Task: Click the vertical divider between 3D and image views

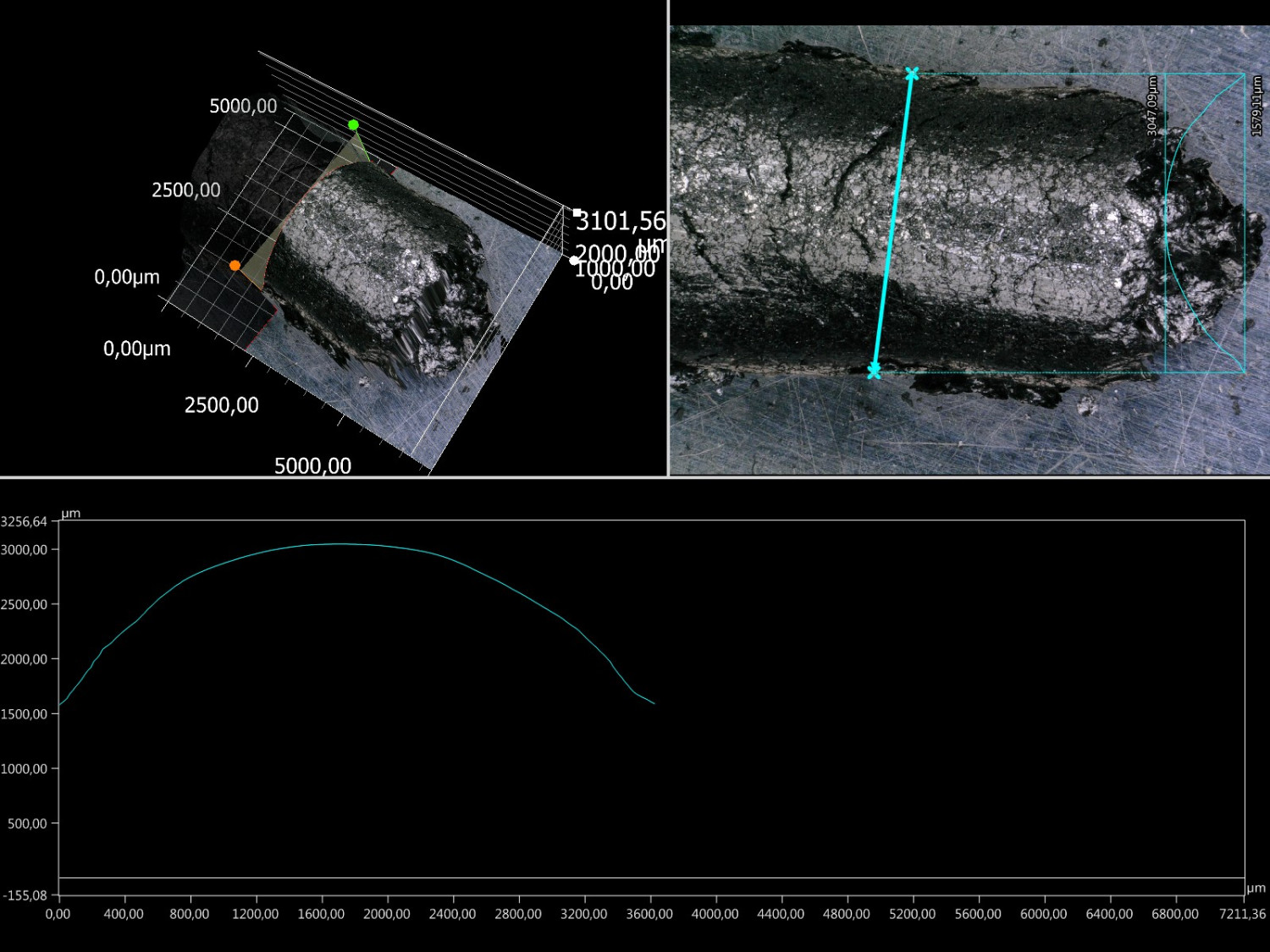Action: point(668,237)
